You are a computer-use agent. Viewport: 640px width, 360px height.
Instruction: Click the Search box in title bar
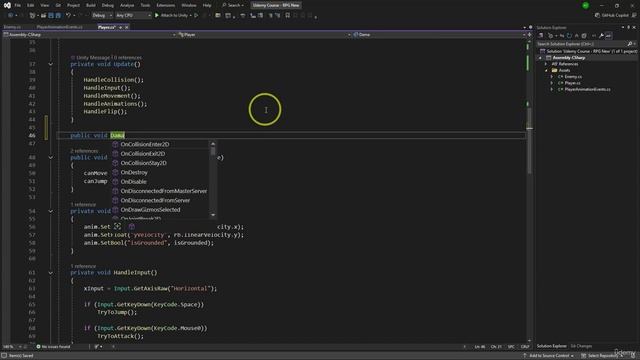[x=233, y=5]
